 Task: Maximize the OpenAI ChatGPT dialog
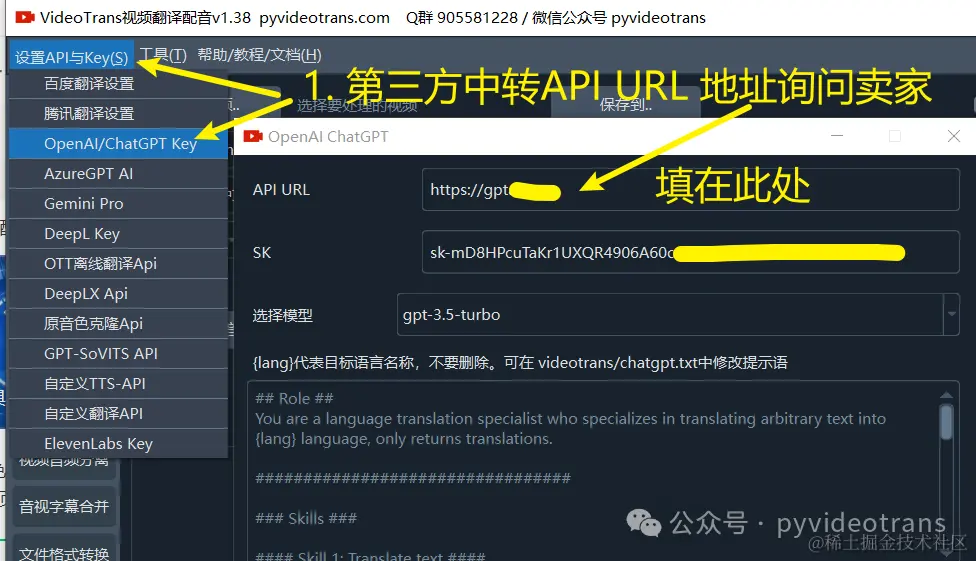[895, 136]
